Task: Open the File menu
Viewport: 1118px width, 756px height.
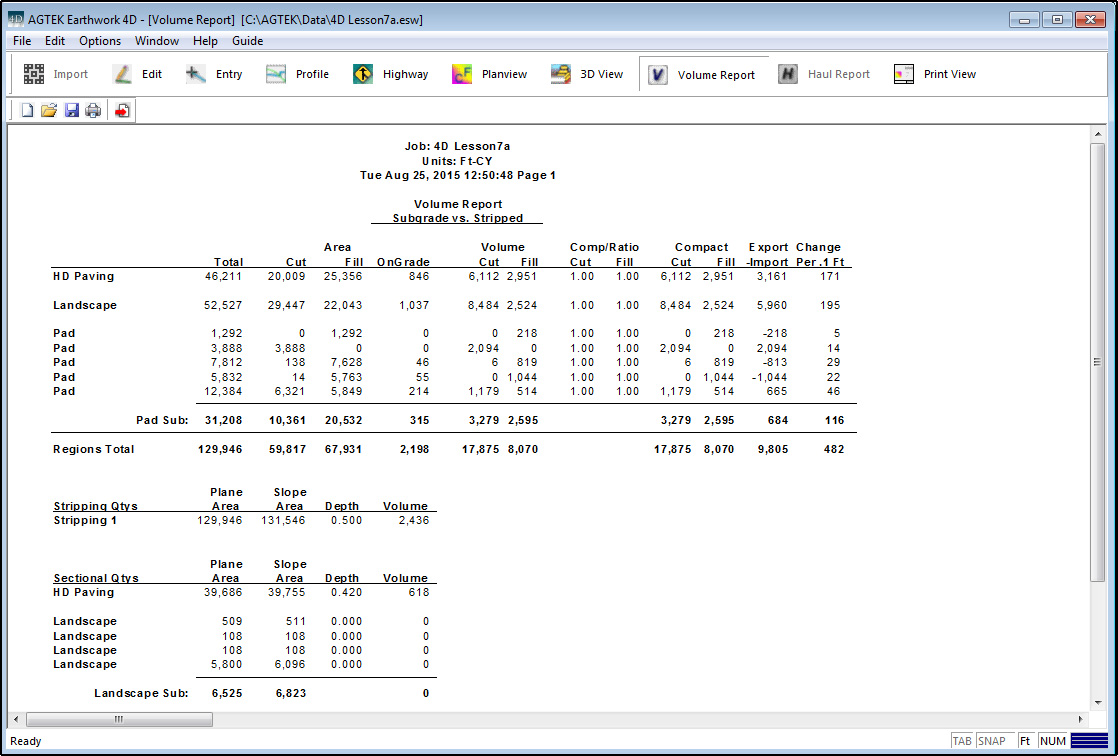Action: point(22,41)
